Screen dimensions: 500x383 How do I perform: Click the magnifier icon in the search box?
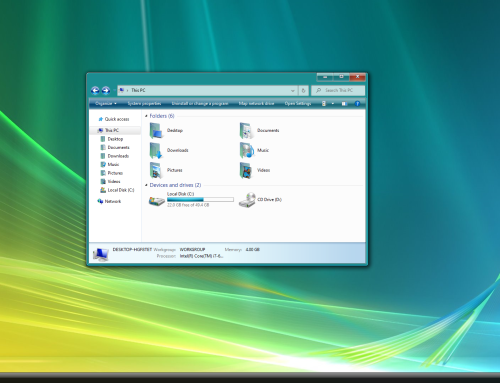pyautogui.click(x=319, y=90)
